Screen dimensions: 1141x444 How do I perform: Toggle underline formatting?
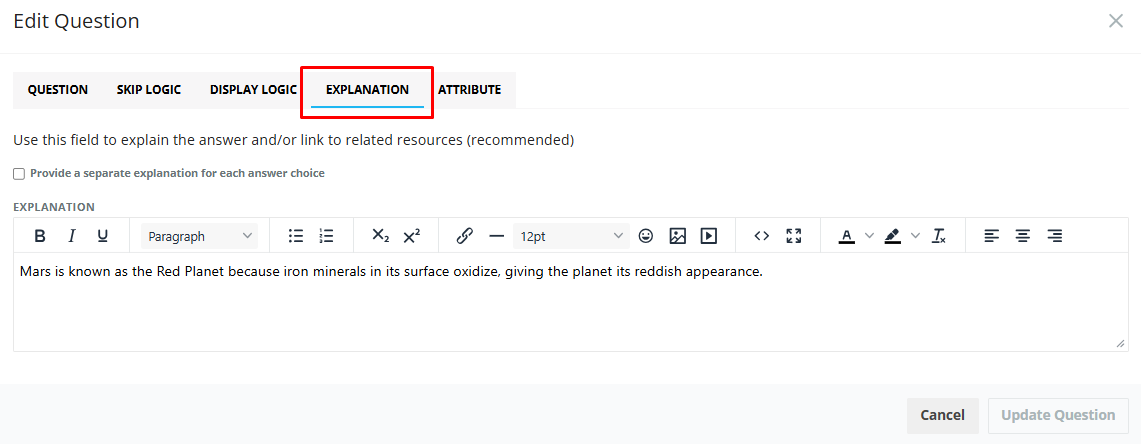click(x=103, y=236)
